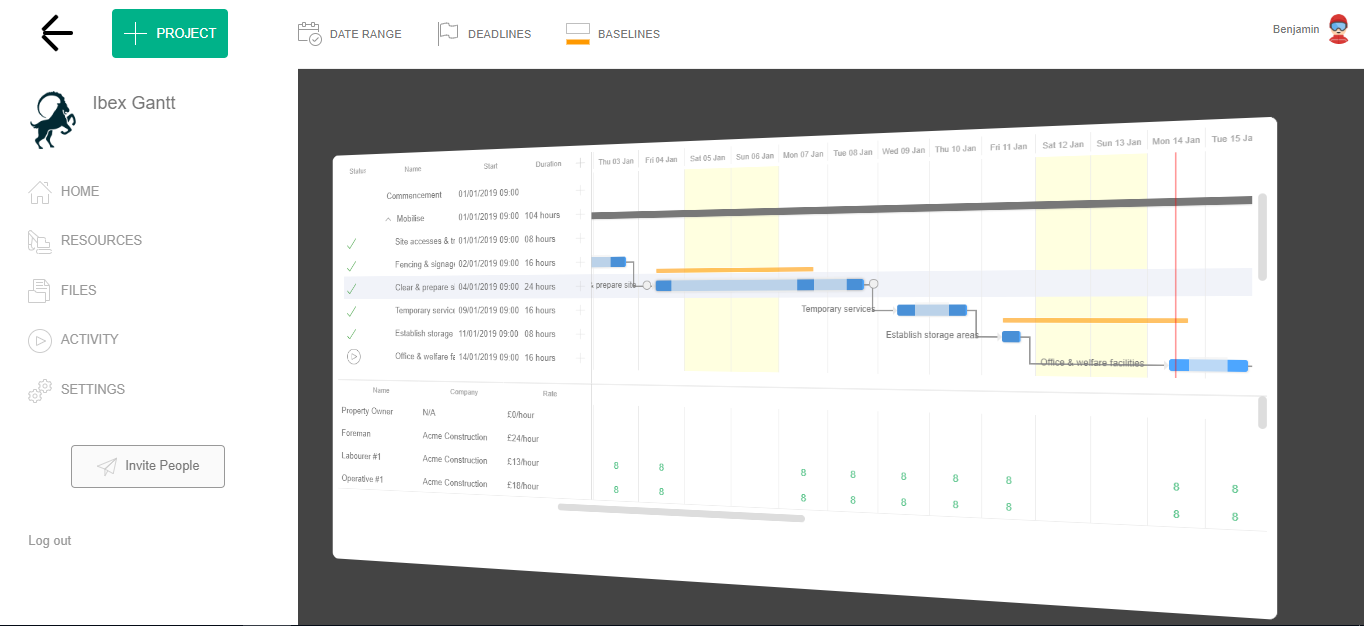Open ACTIVITY in the sidebar

pos(73,340)
